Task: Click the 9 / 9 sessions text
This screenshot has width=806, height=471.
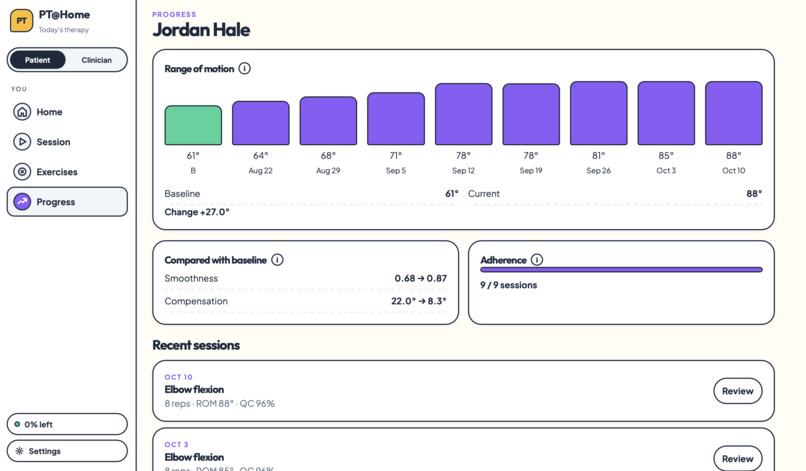Action: pyautogui.click(x=508, y=285)
